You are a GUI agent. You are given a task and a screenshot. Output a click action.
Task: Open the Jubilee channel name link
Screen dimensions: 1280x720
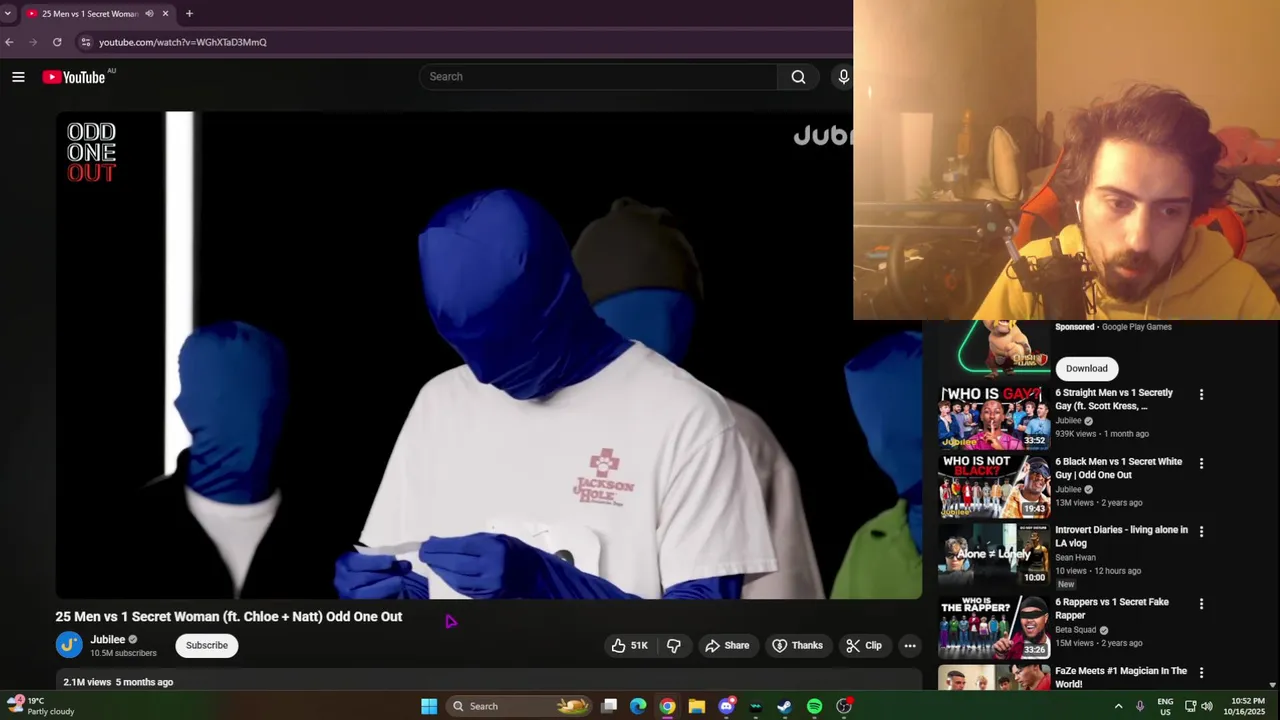(107, 640)
